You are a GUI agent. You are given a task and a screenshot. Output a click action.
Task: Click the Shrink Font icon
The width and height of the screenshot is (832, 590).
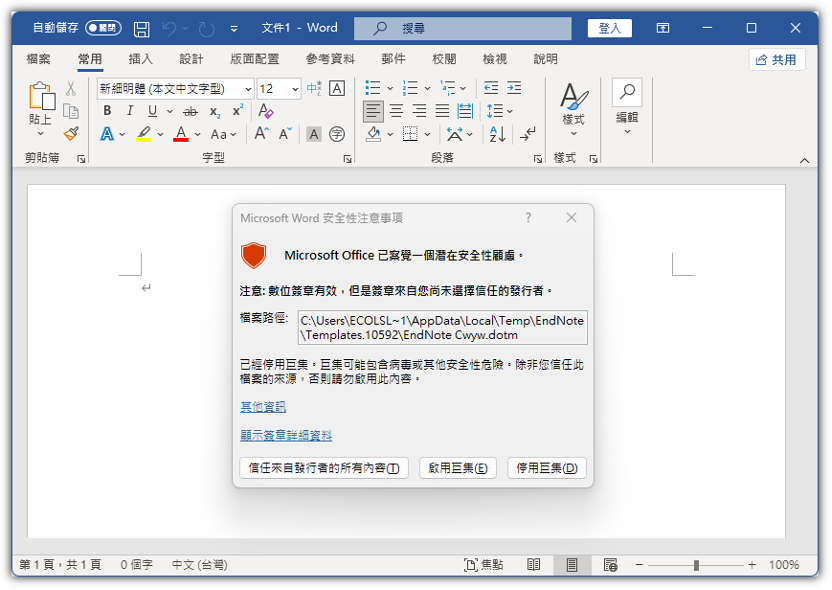tap(285, 134)
